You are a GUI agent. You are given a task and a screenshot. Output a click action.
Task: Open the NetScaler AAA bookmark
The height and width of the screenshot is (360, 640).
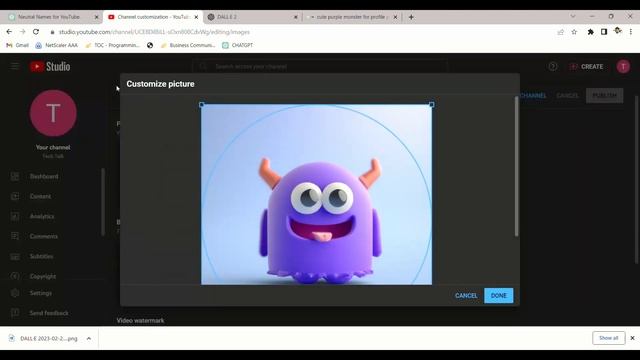[56, 45]
